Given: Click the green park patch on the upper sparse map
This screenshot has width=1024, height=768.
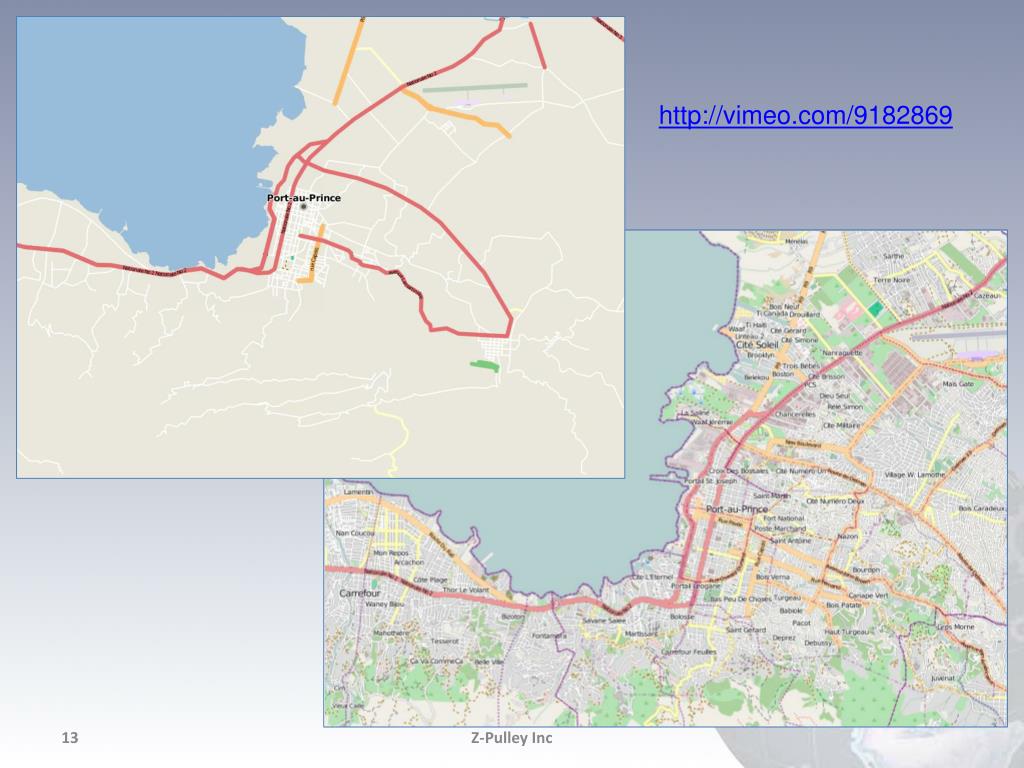Looking at the screenshot, I should (485, 366).
